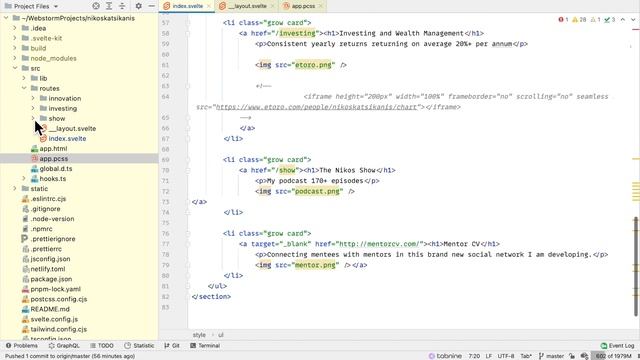Open the GraphQL tool window
The width and height of the screenshot is (640, 360).
[x=64, y=345]
